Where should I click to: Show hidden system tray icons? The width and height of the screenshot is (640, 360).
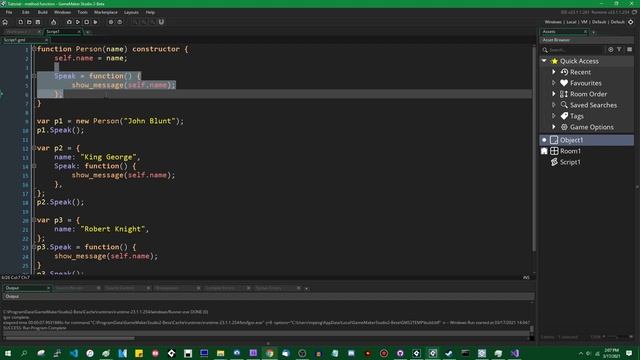point(580,353)
